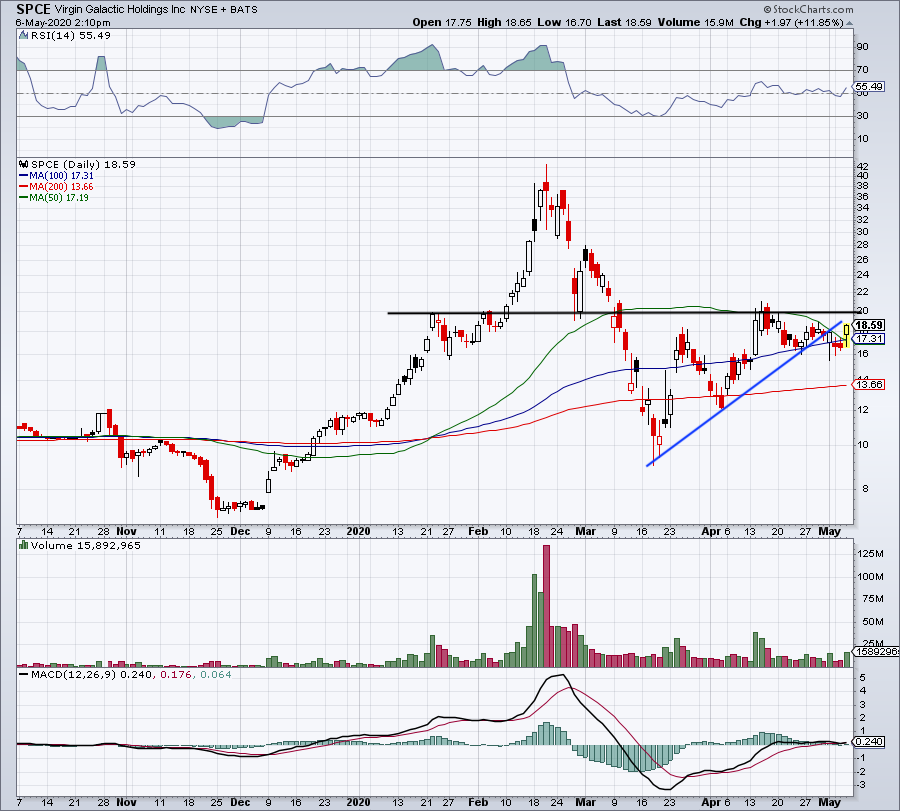Click the Last 18.59 value in header
Image resolution: width=900 pixels, height=811 pixels.
click(624, 22)
